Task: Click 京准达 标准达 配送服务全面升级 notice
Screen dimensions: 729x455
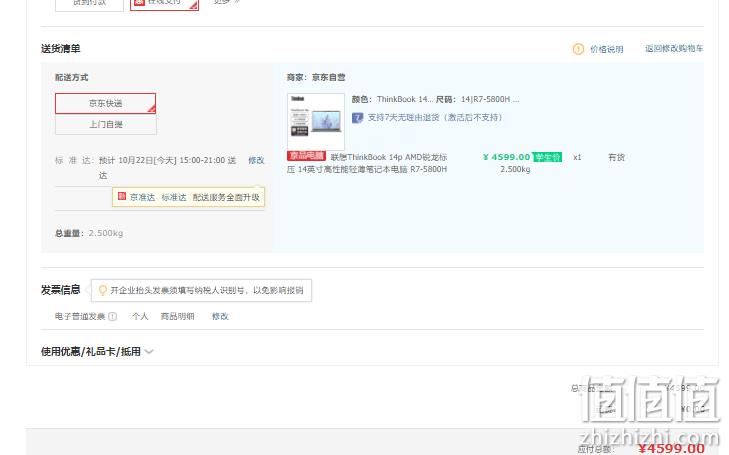Action: coord(188,197)
